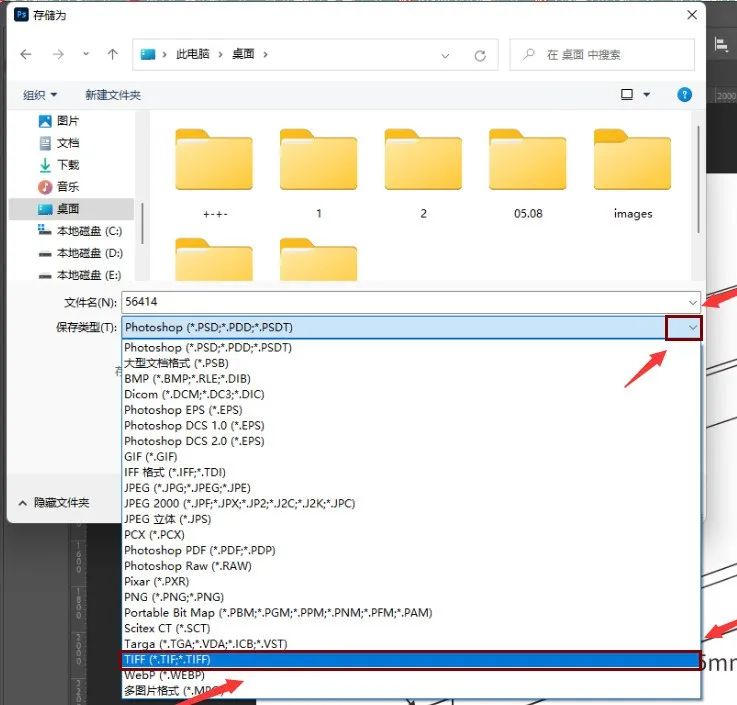Choose PNG (*.PNG;*.PNG) format
This screenshot has width=737, height=705.
coord(411,597)
